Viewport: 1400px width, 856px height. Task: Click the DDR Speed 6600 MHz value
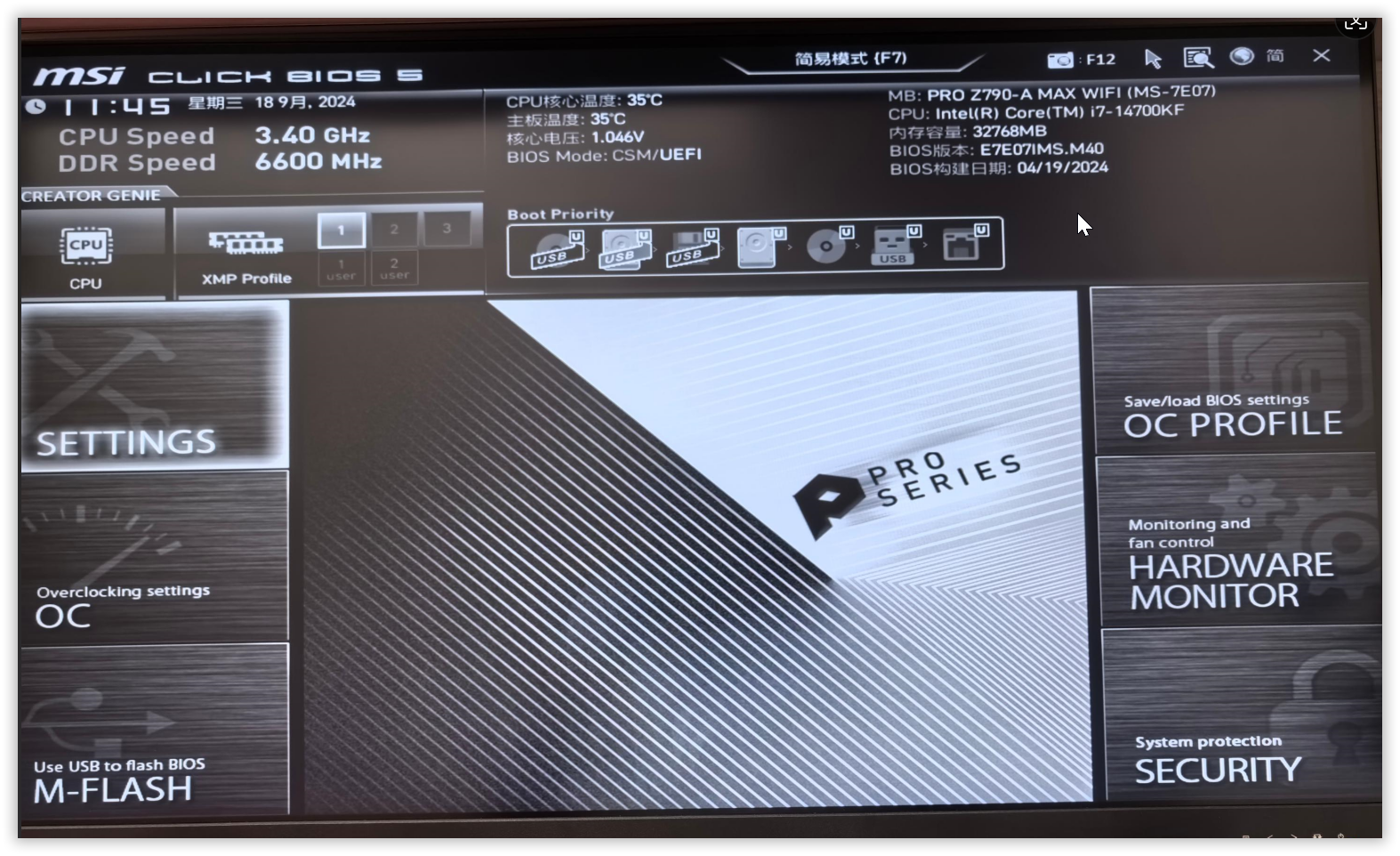pyautogui.click(x=318, y=161)
